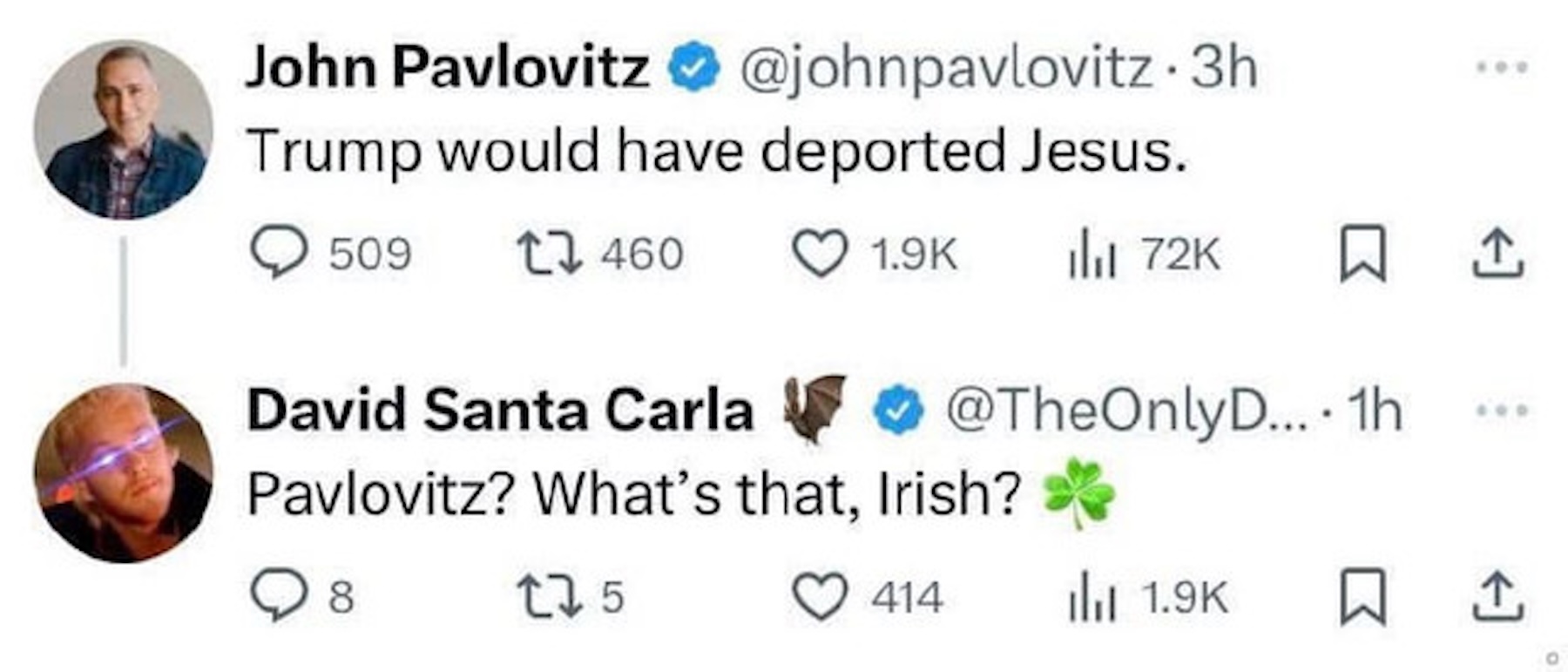Screen dimensions: 1568x672
Task: Open more options for David Santa Carla's reply
Action: tap(1502, 410)
